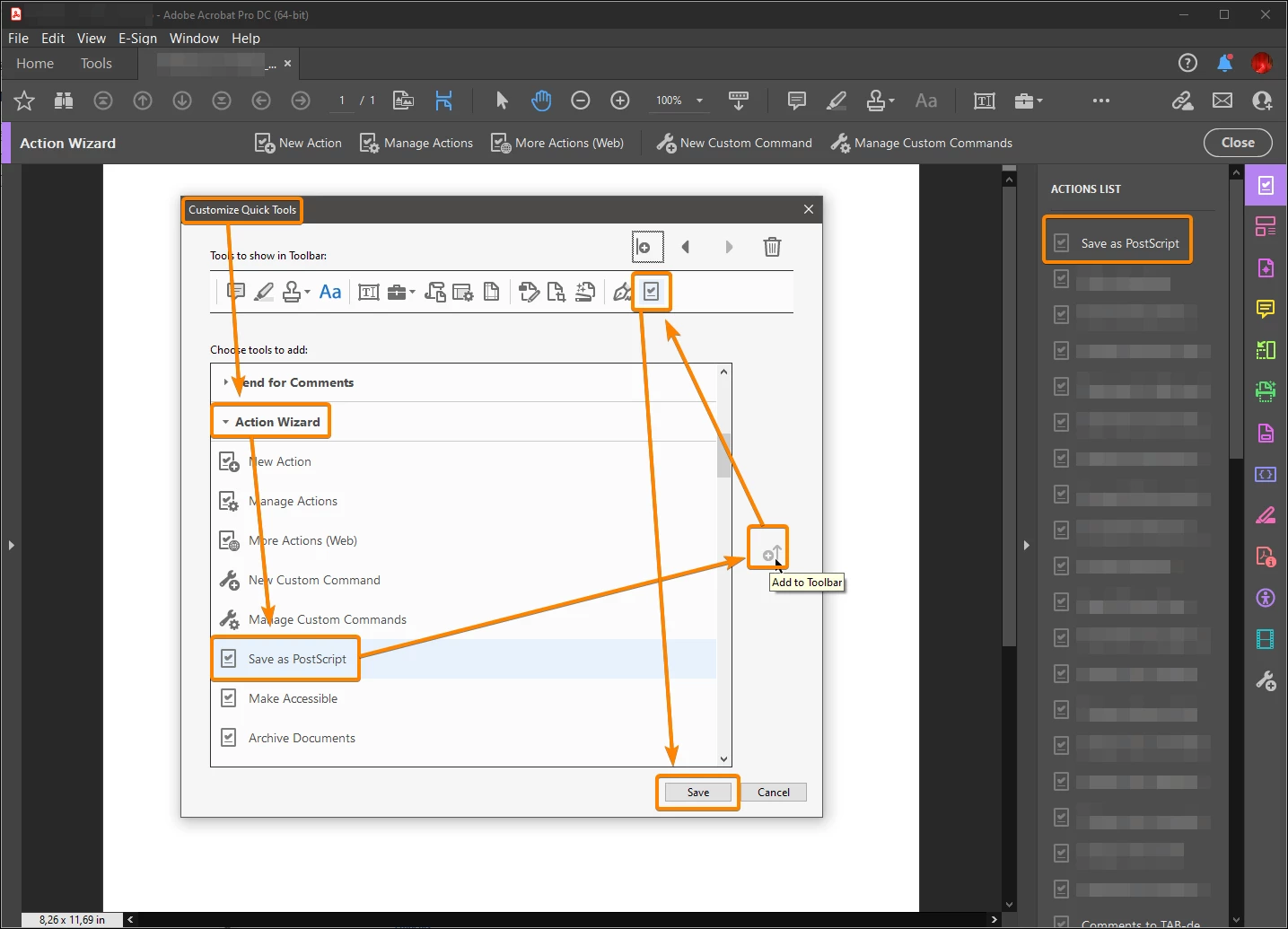The height and width of the screenshot is (929, 1288).
Task: Click the comment icon in right tool pane
Action: pyautogui.click(x=1266, y=309)
